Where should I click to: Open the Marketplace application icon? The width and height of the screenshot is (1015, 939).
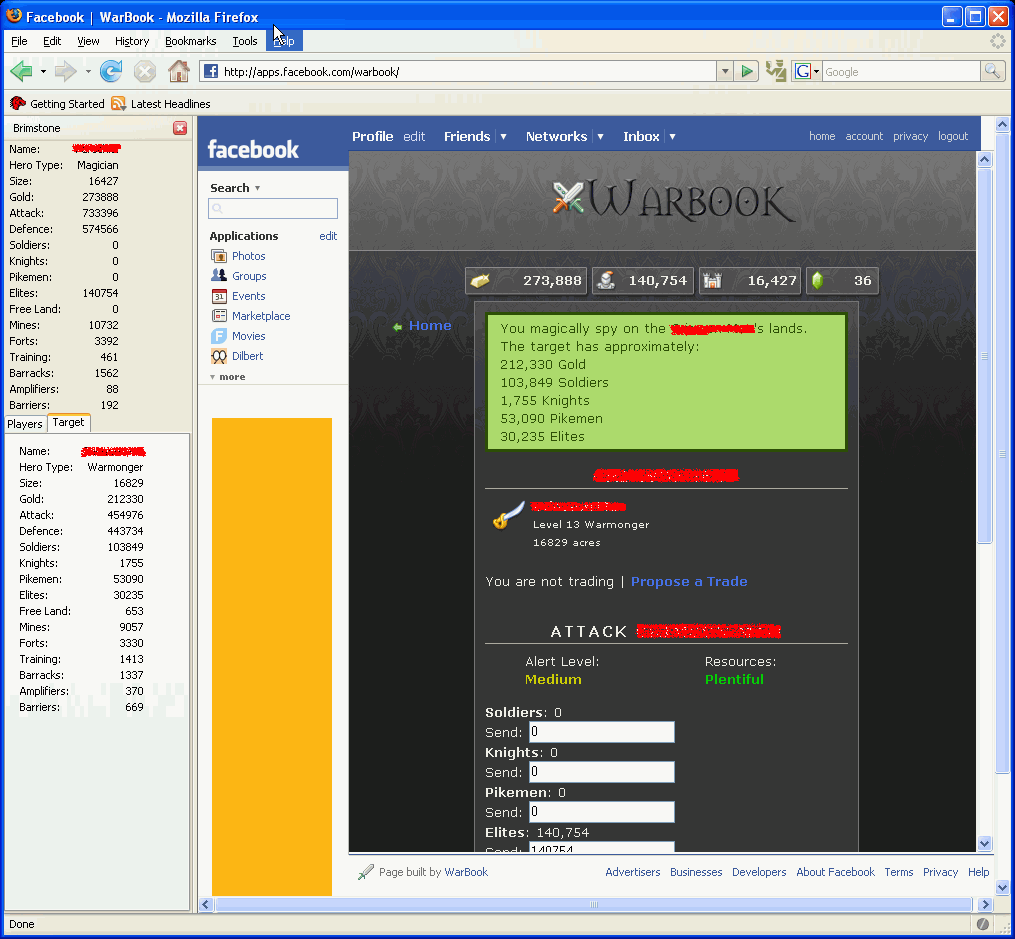pyautogui.click(x=219, y=316)
